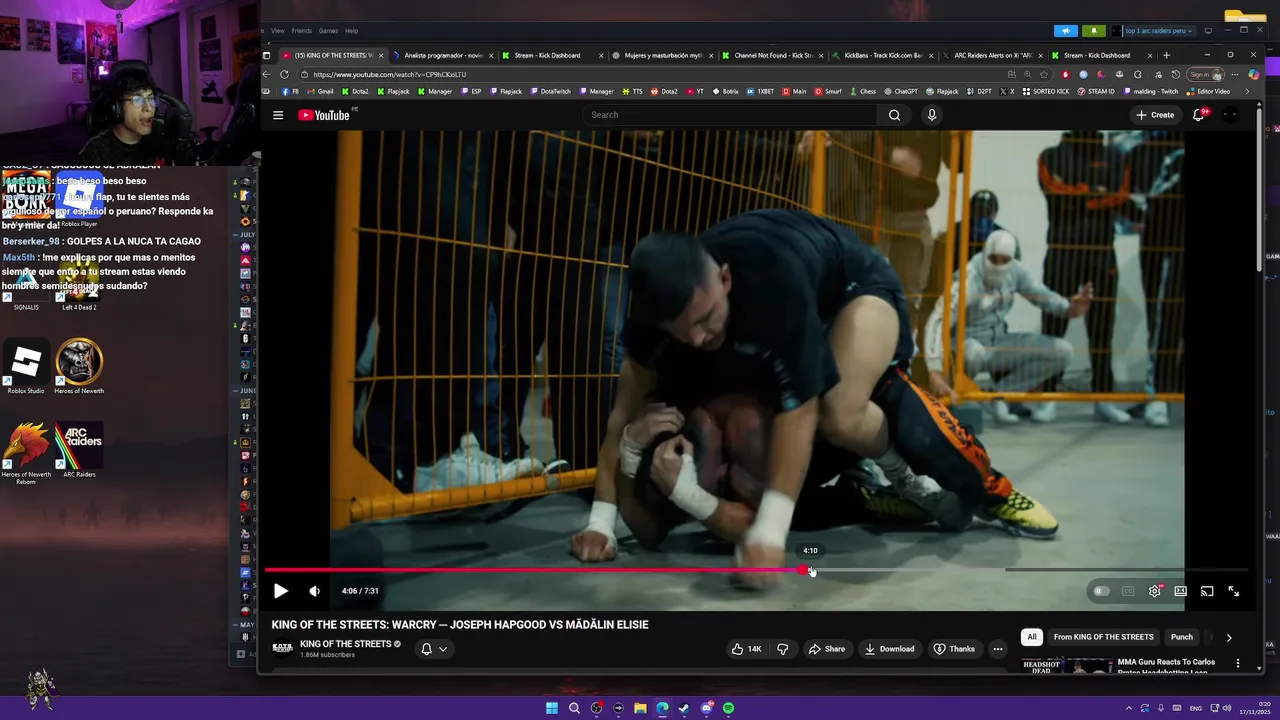Show next filter chips arrow
The width and height of the screenshot is (1280, 720).
[1229, 637]
